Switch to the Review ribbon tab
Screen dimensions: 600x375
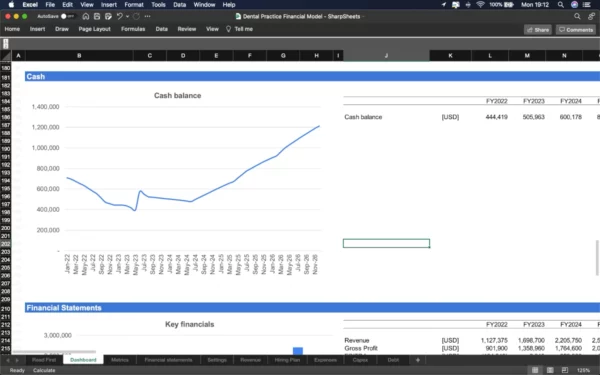(x=187, y=29)
